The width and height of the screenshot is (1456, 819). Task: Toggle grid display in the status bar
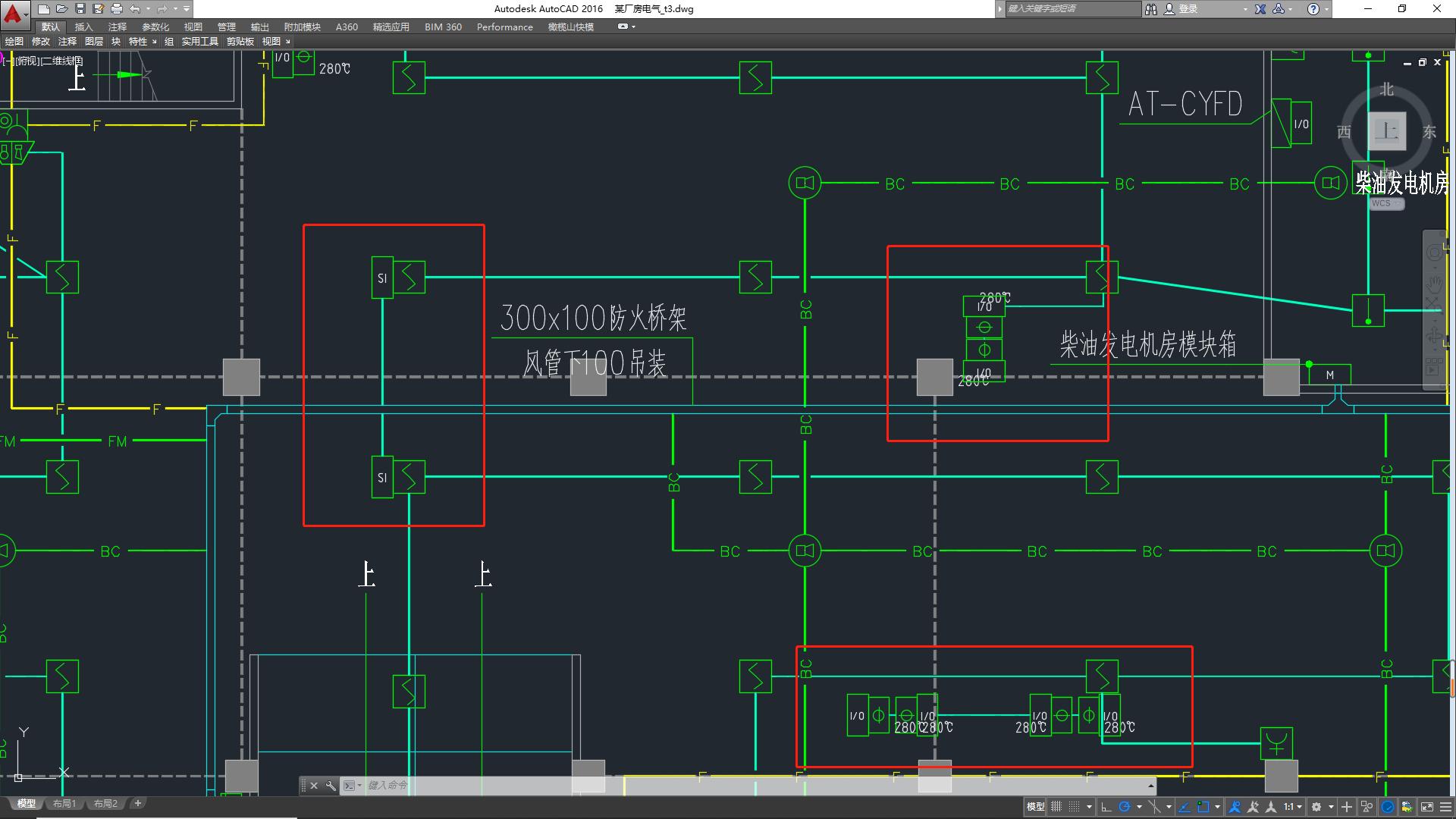[1056, 807]
